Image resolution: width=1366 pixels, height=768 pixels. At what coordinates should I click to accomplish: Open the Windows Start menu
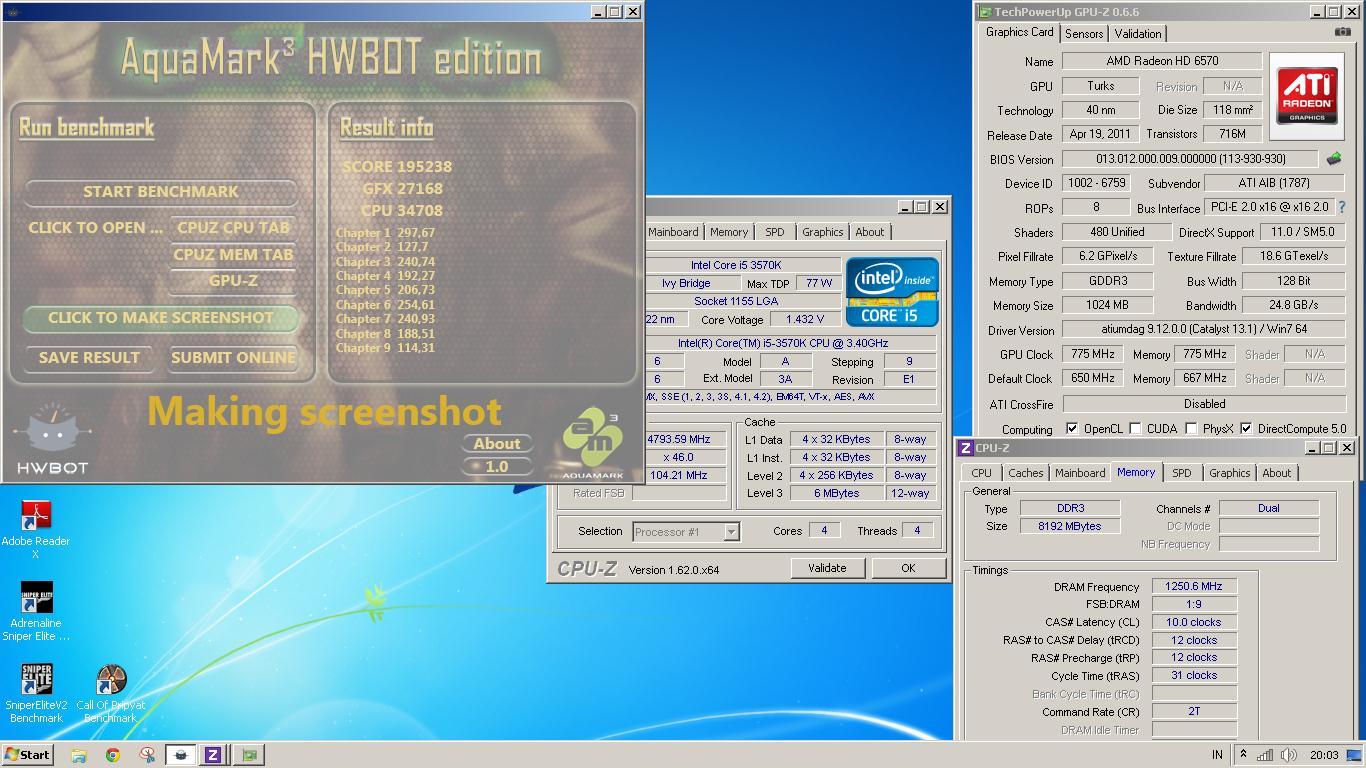pyautogui.click(x=27, y=755)
